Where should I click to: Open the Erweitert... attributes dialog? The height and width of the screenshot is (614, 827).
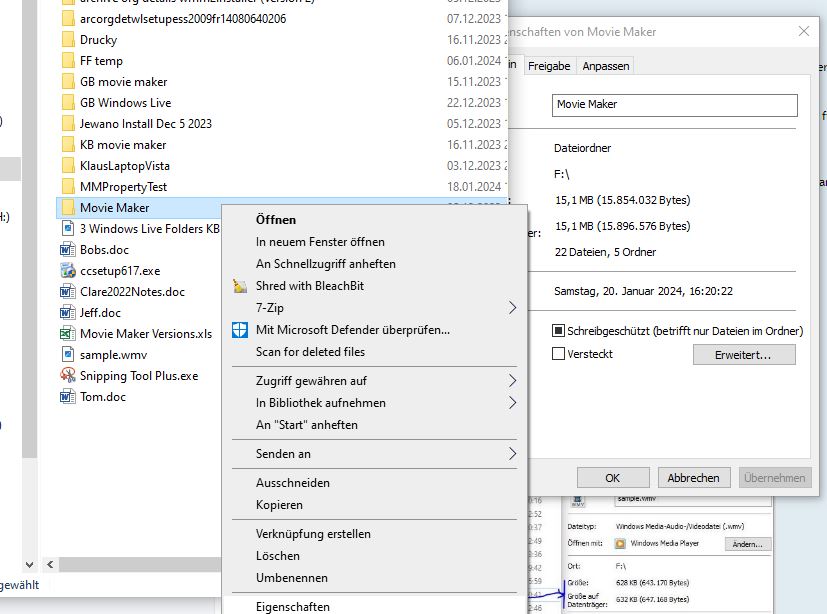[744, 355]
